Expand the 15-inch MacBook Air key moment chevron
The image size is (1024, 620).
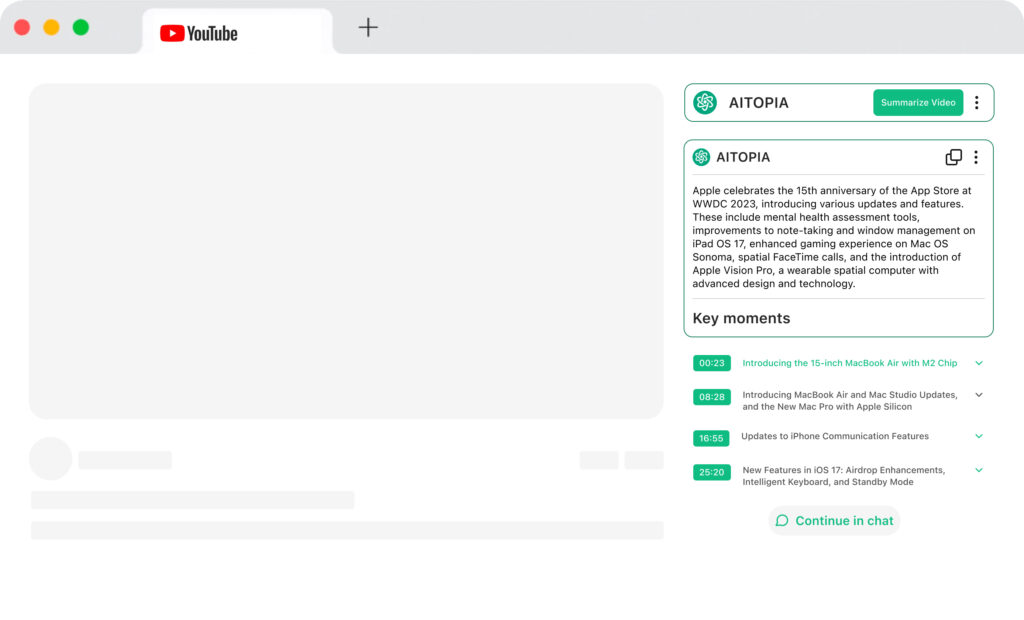click(979, 363)
